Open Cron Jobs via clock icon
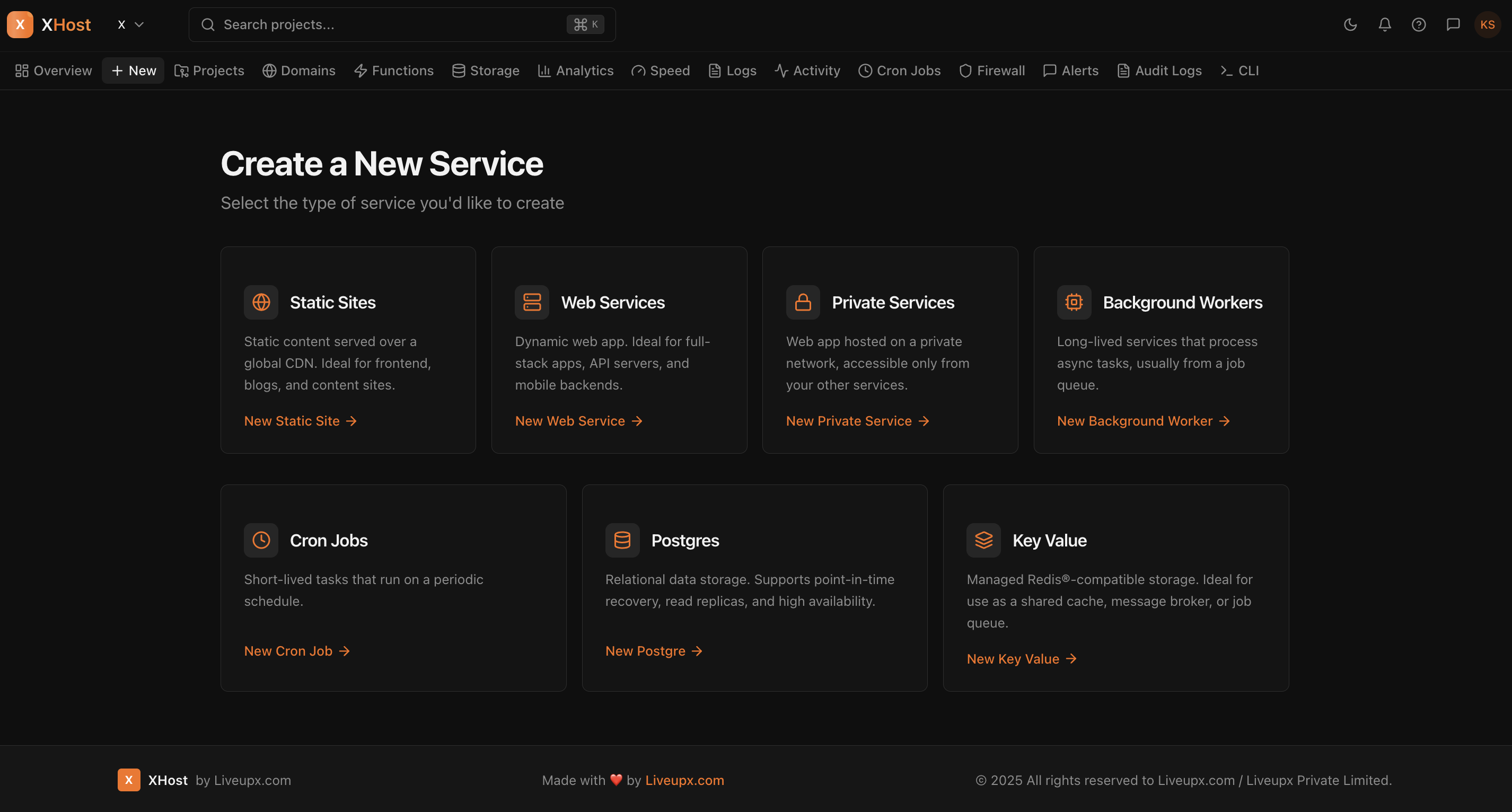The width and height of the screenshot is (1512, 812). pyautogui.click(x=899, y=70)
